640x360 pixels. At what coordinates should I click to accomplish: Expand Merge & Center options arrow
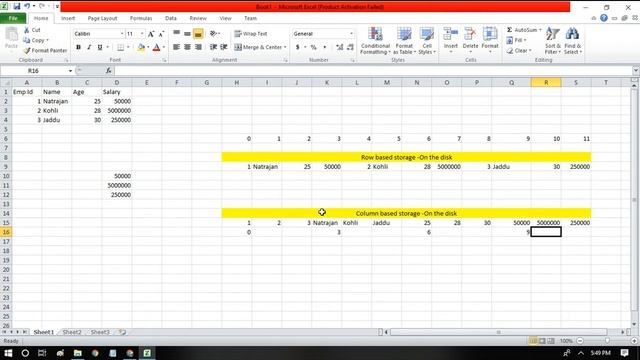[x=285, y=47]
